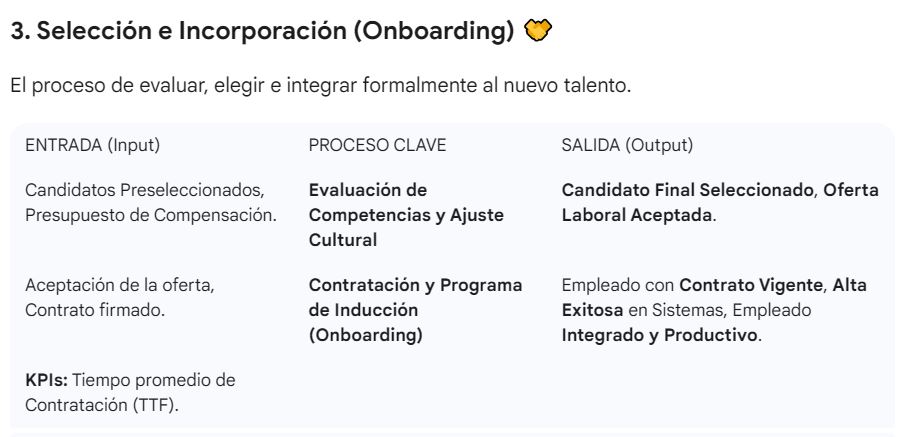Click the yellow heart emoji in heading
This screenshot has height=437, width=904.
[538, 32]
